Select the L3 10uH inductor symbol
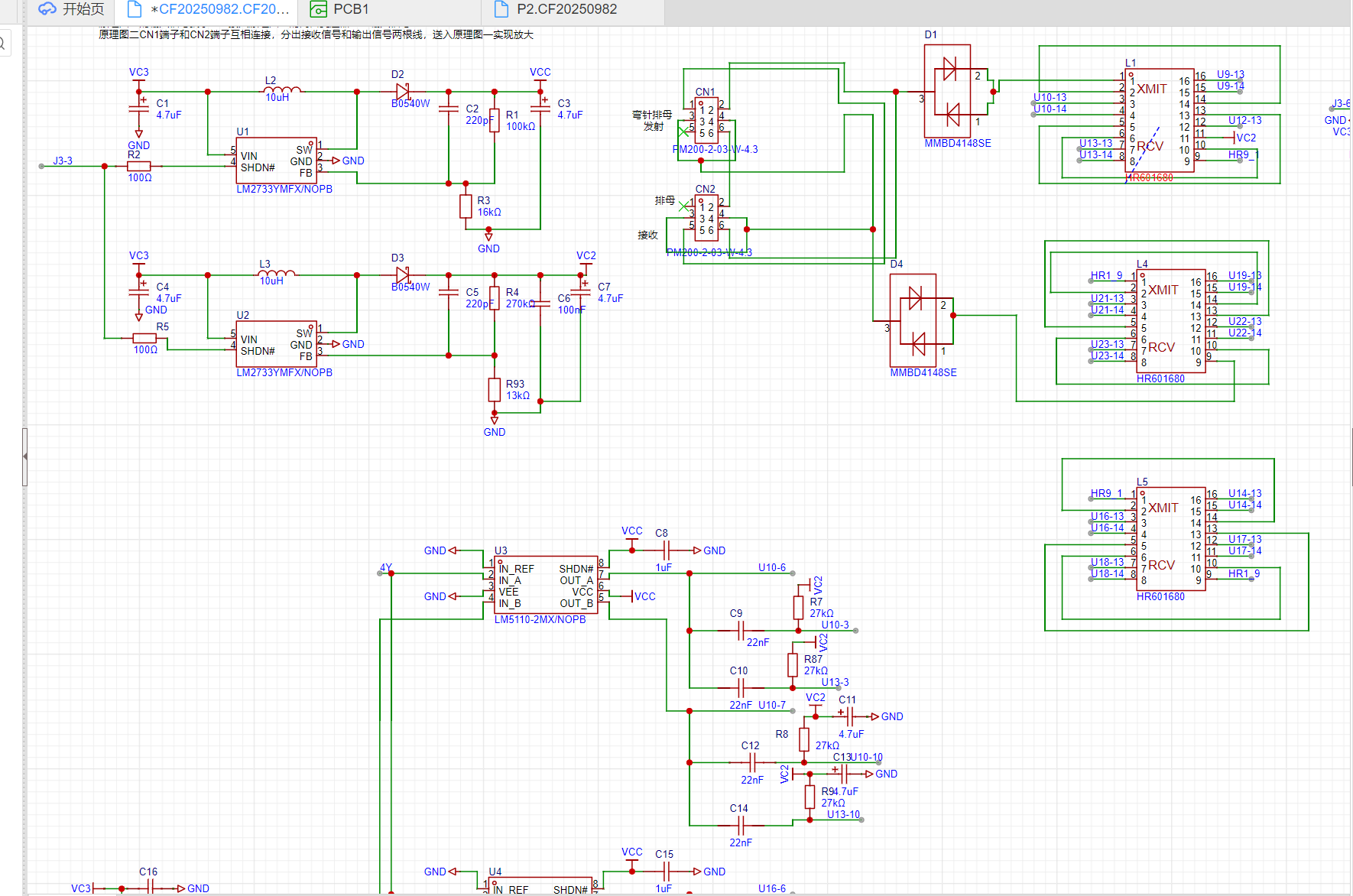The image size is (1353, 896). click(276, 274)
